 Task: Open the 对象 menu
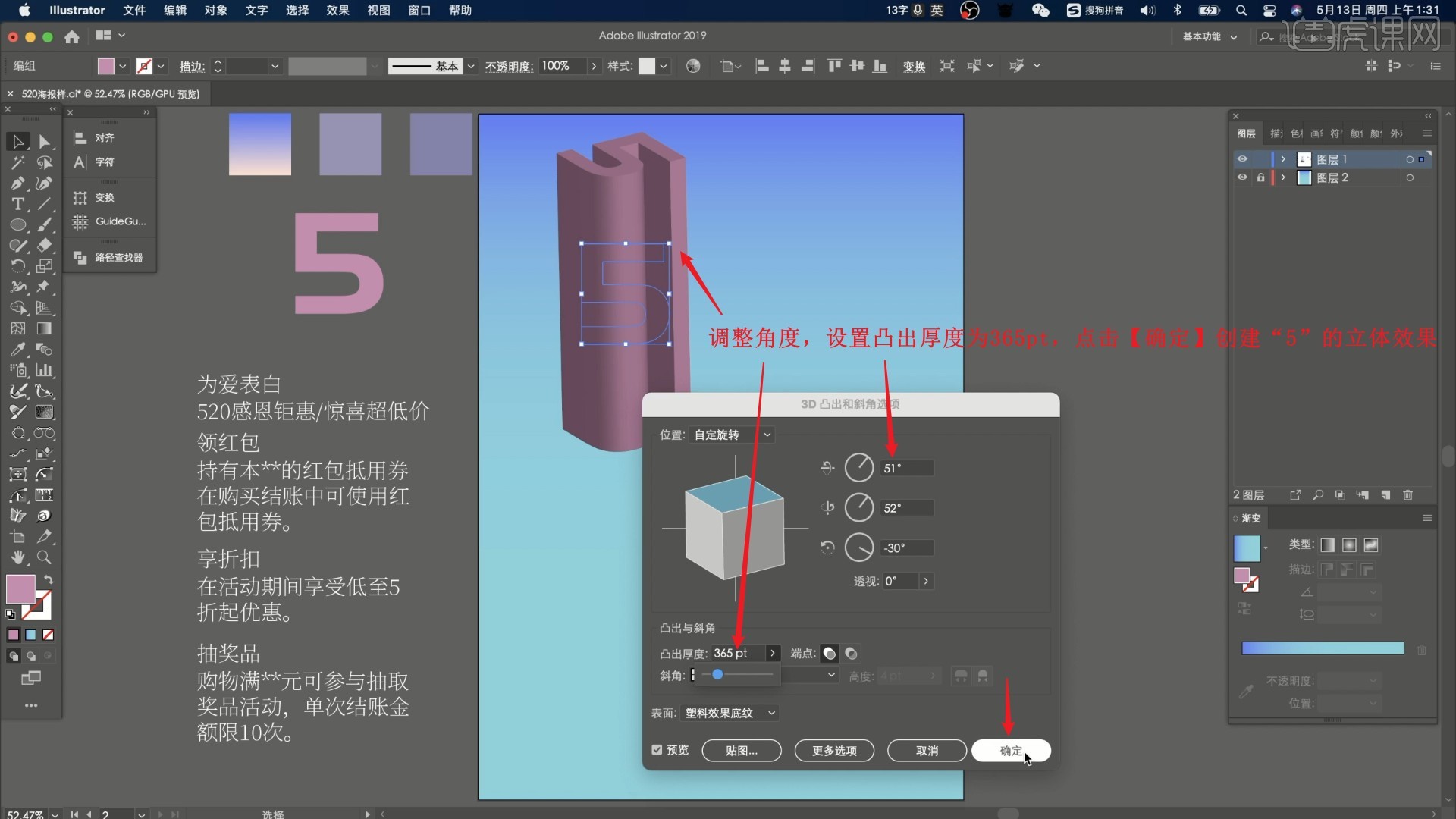[215, 10]
